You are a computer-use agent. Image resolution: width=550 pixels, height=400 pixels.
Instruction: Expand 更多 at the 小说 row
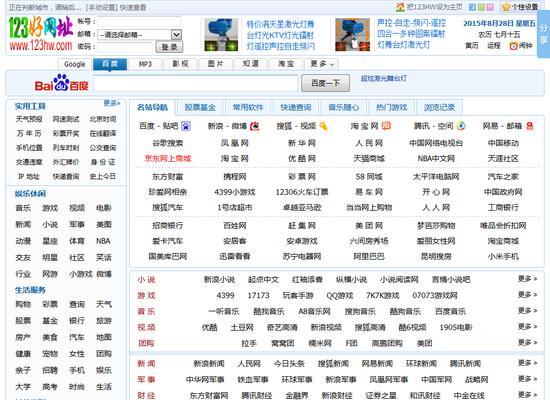tap(528, 279)
